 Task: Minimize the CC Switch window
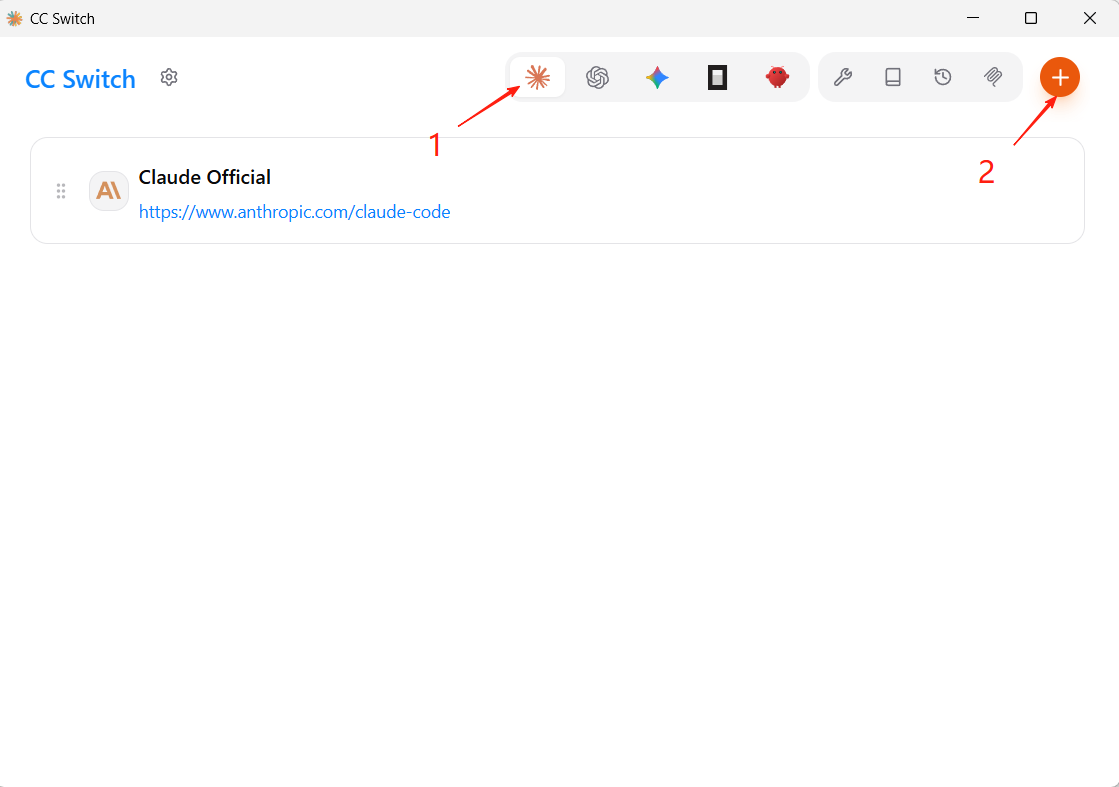973,18
